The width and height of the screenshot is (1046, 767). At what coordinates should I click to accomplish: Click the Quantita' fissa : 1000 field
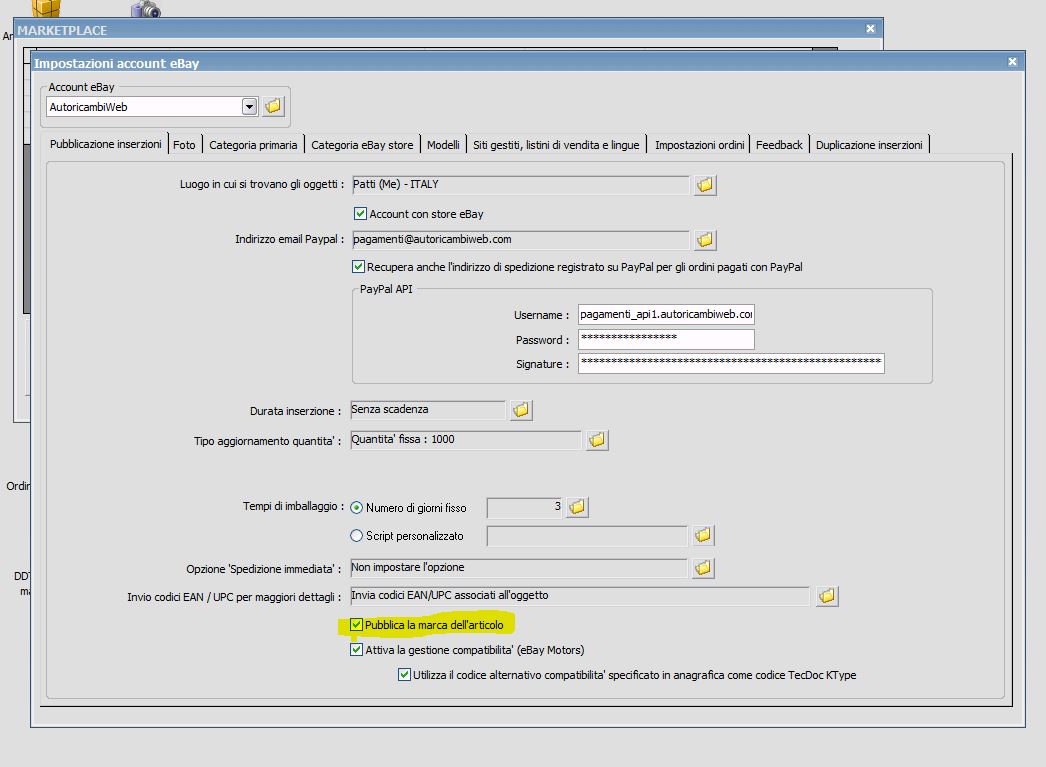466,440
